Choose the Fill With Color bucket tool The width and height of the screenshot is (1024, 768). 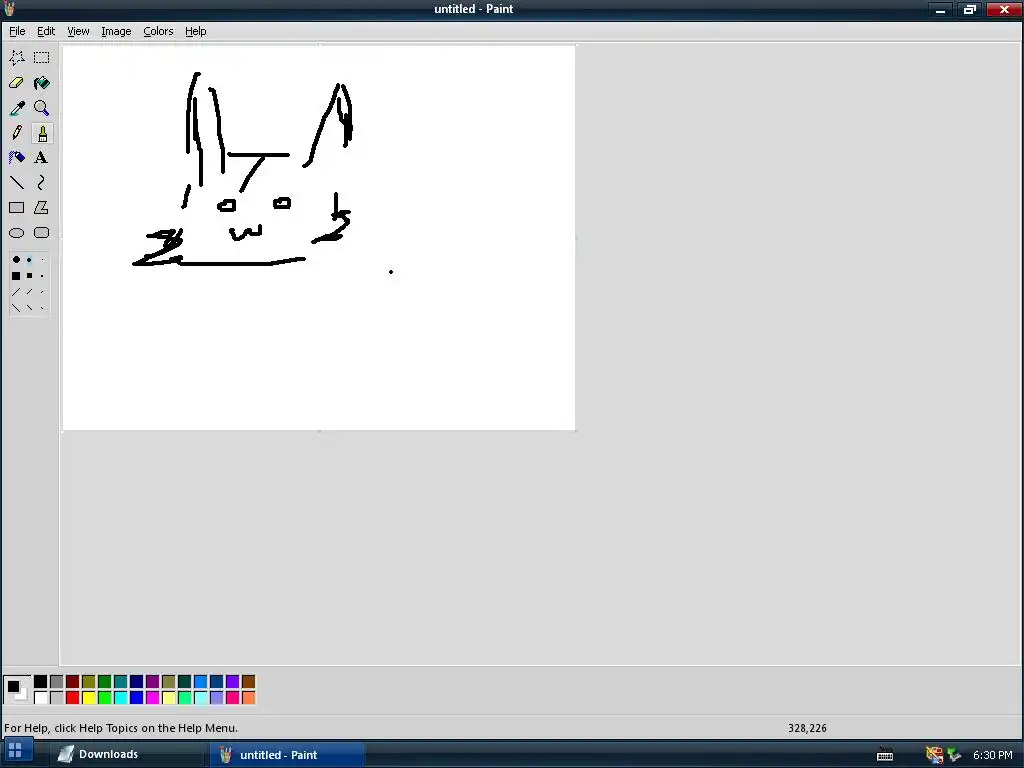(x=42, y=83)
